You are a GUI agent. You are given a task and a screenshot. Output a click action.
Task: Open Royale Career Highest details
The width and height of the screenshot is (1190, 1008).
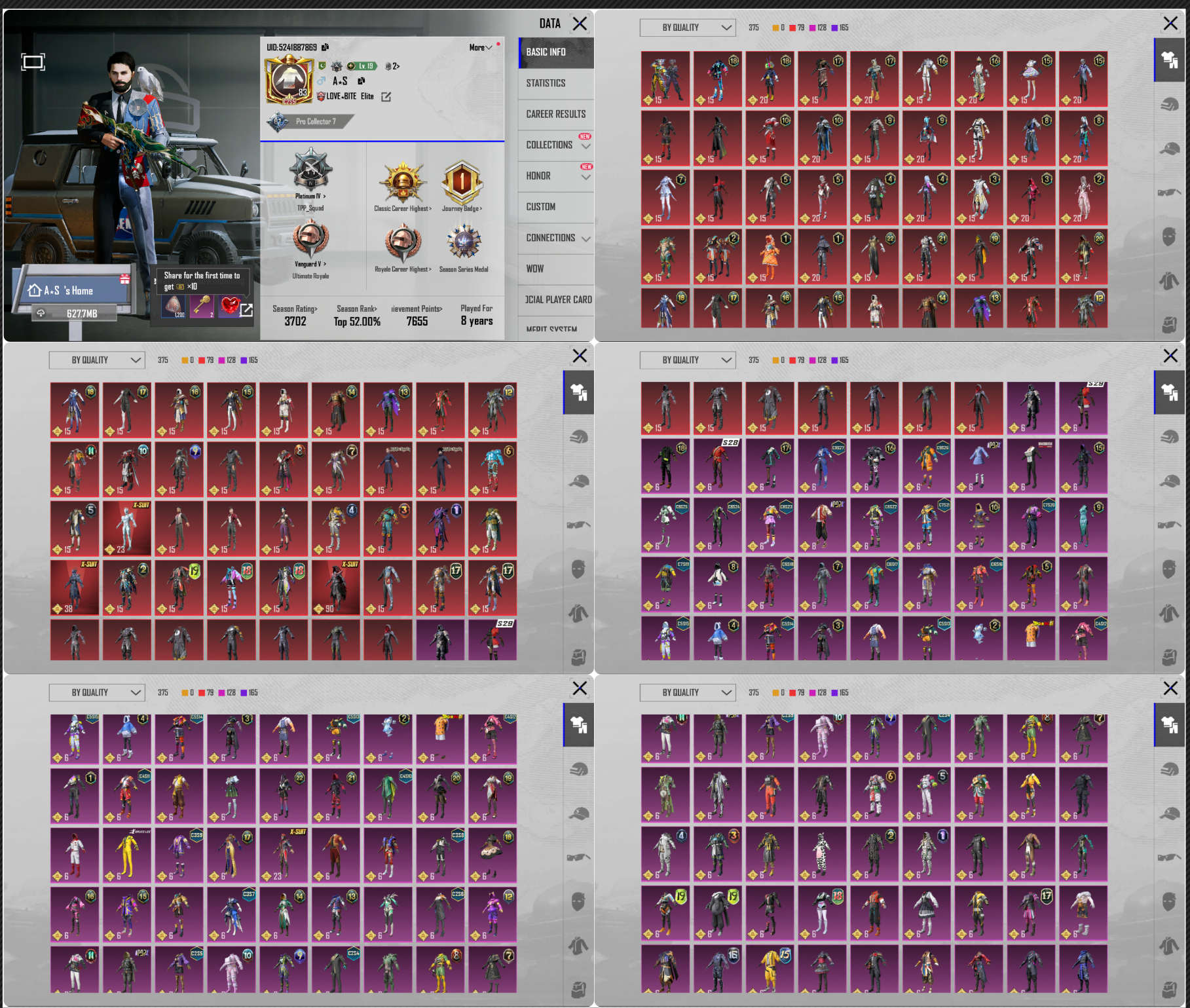click(403, 247)
